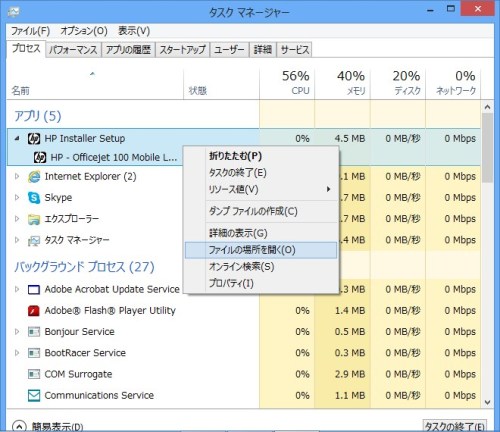Select the HP Officejet 100 Mobile child icon
Viewport: 500px width, 432px height.
click(x=40, y=157)
